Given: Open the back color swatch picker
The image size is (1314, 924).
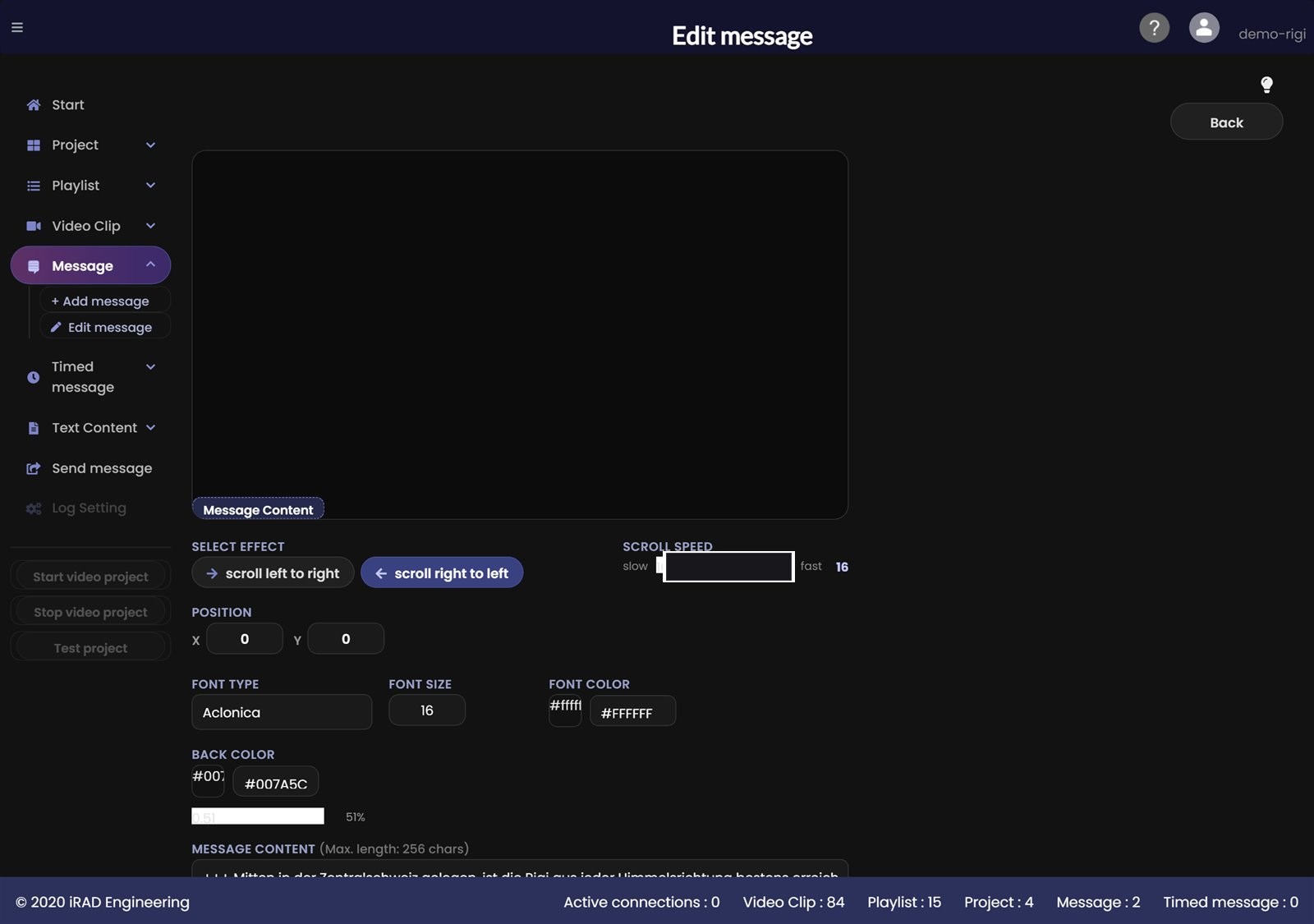Looking at the screenshot, I should [x=208, y=781].
